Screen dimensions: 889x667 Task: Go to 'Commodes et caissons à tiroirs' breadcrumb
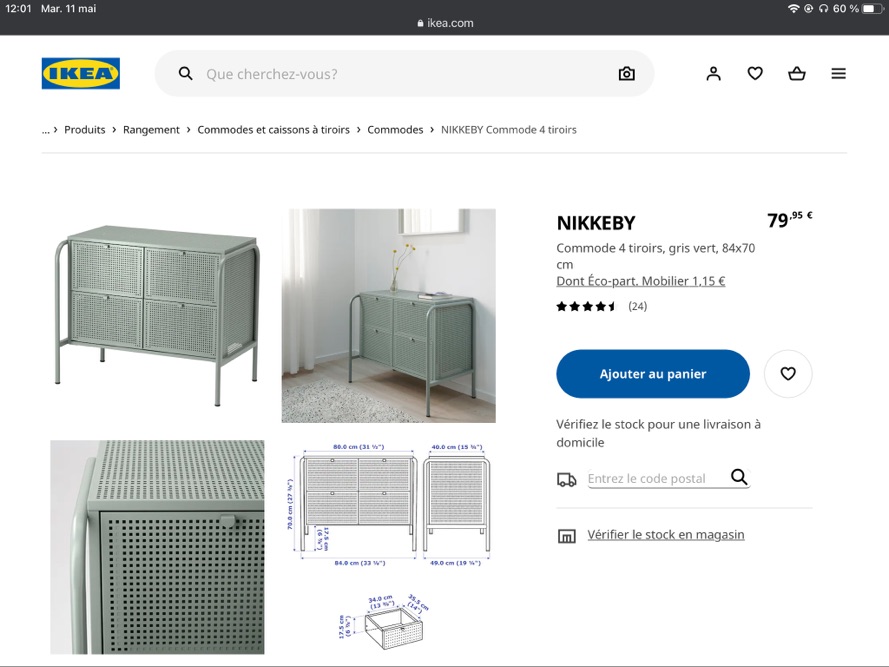pos(273,130)
